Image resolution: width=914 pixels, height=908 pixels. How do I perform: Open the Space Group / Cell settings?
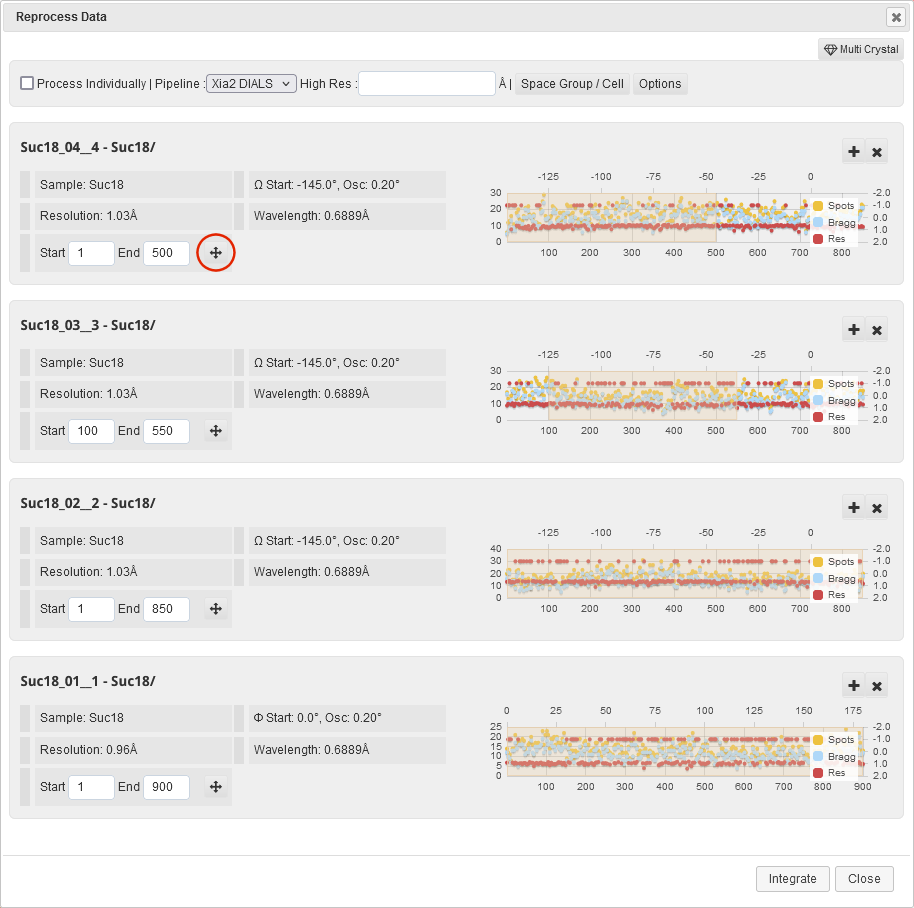pyautogui.click(x=572, y=84)
